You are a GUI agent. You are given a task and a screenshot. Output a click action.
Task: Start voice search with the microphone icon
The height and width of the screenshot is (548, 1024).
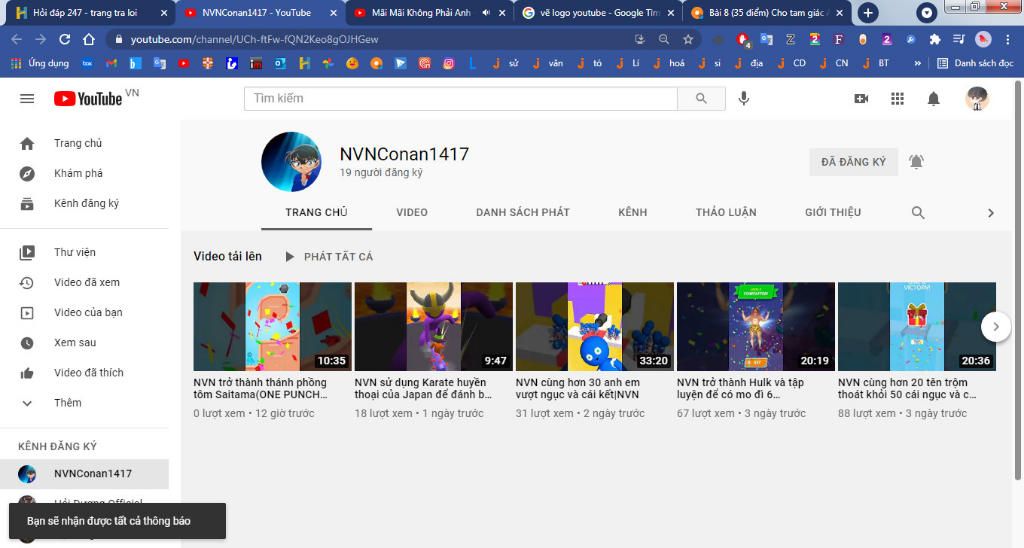point(743,99)
